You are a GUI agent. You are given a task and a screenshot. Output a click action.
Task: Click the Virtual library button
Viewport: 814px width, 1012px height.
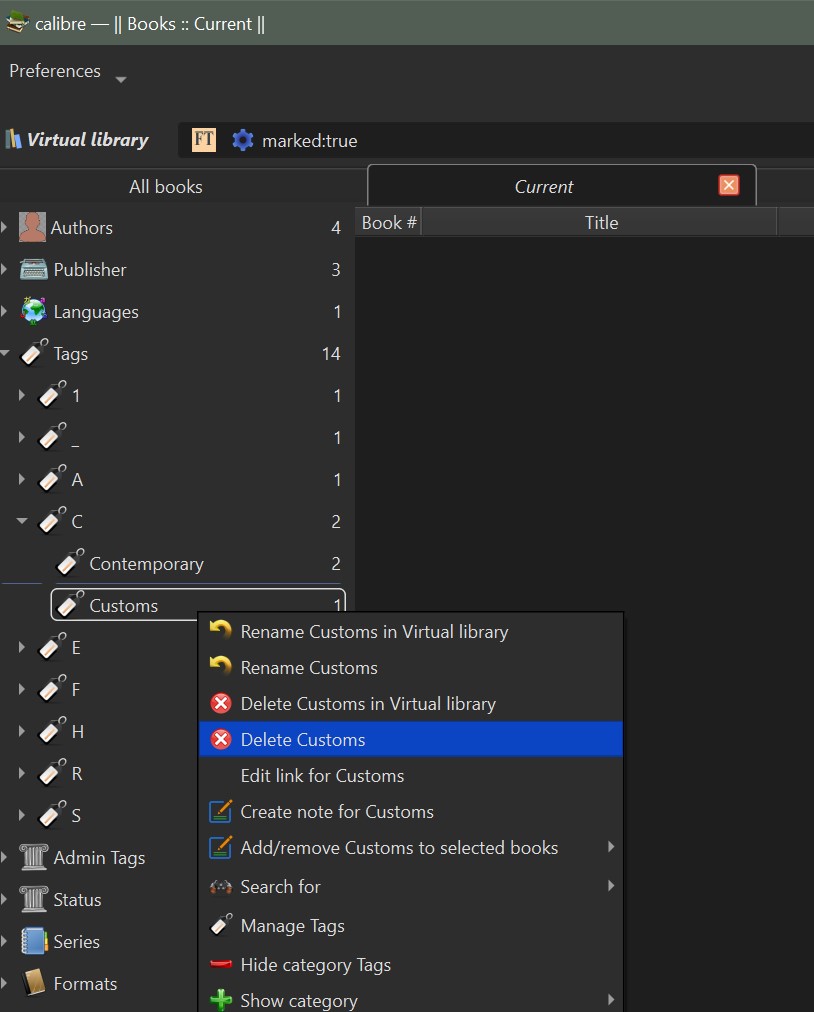click(78, 140)
